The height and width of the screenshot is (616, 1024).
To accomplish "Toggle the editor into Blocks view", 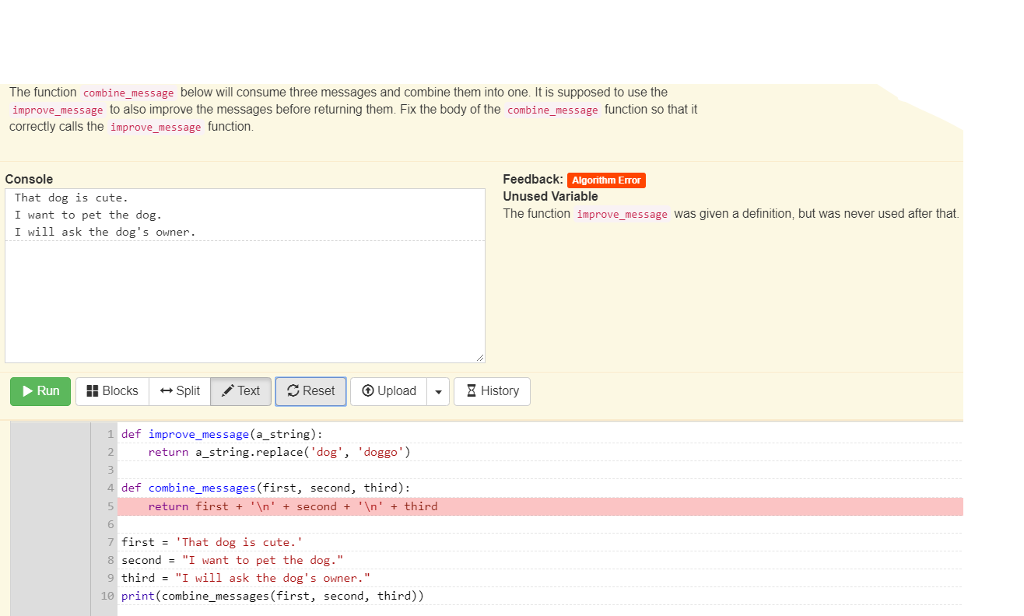I will pos(111,391).
